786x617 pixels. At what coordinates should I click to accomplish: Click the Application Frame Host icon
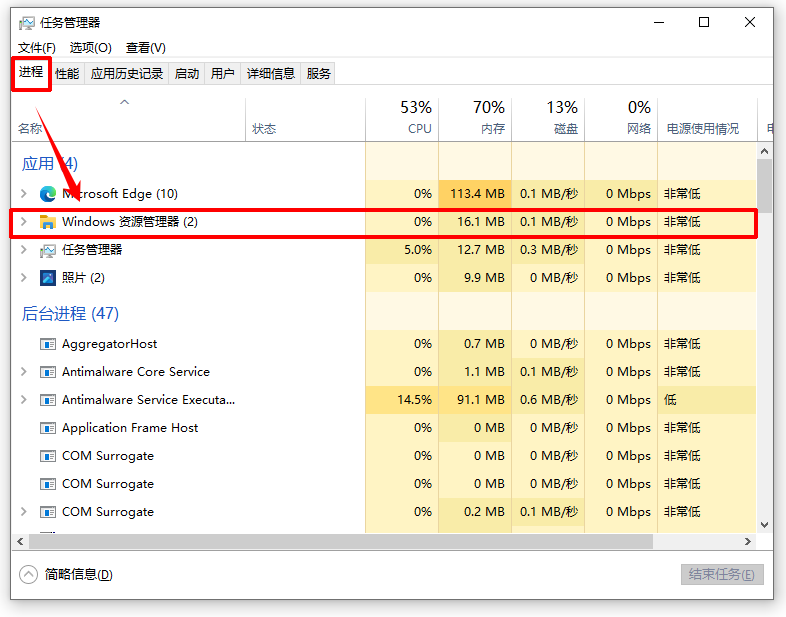[48, 429]
